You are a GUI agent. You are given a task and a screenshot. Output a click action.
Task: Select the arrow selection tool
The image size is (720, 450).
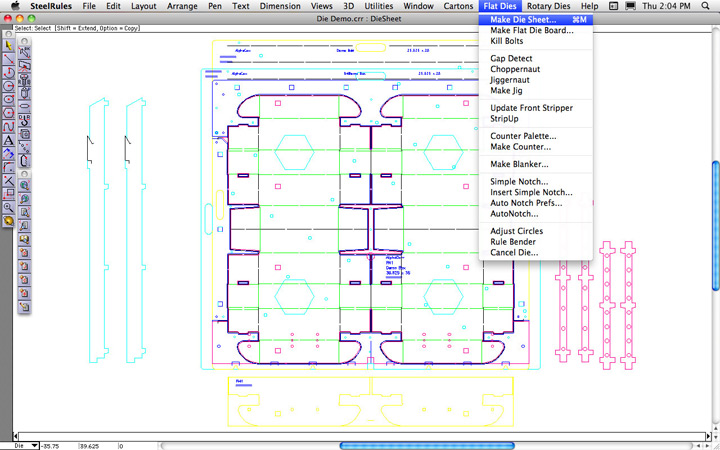(9, 46)
